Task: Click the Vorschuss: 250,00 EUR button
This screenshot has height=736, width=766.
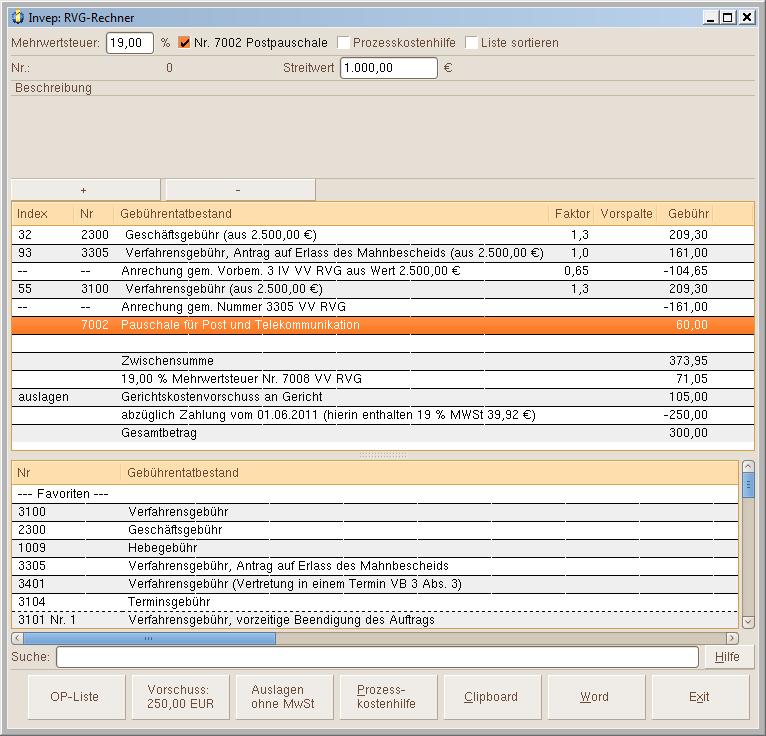Action: click(x=180, y=697)
